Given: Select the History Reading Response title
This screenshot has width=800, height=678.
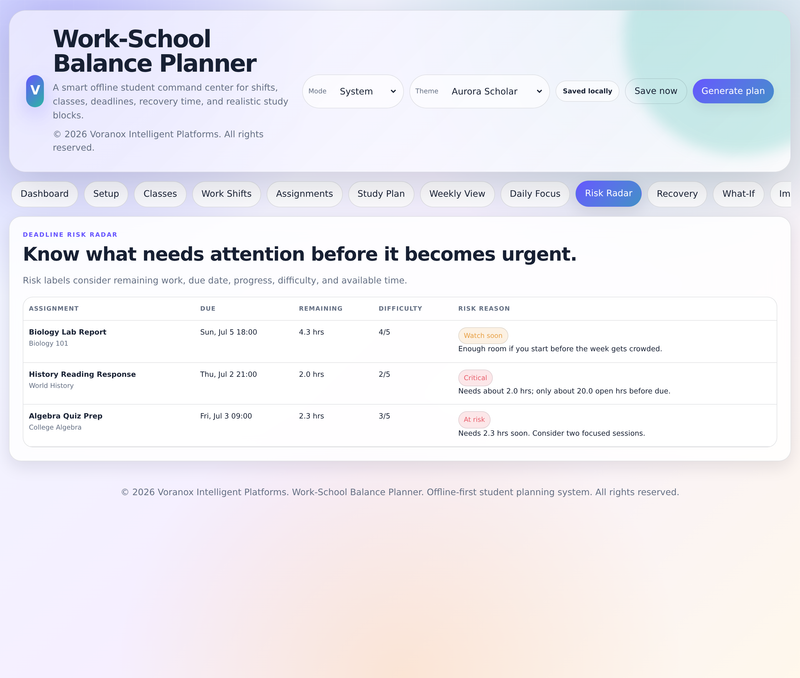Looking at the screenshot, I should click(x=82, y=374).
